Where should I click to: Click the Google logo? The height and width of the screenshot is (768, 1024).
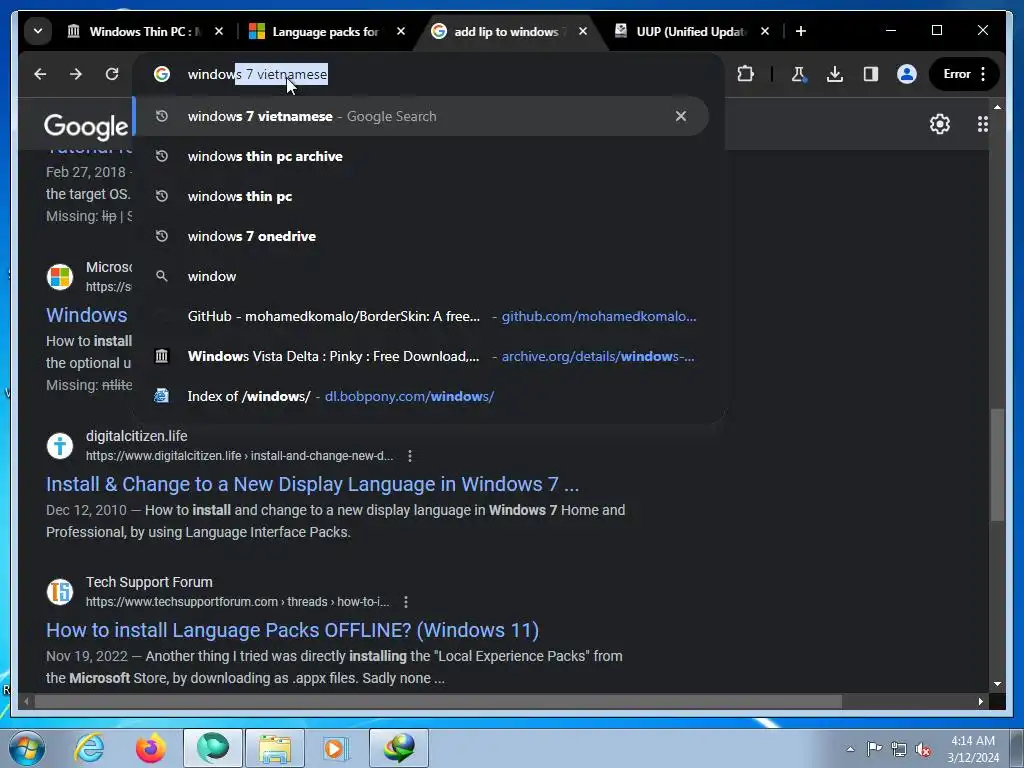click(86, 126)
